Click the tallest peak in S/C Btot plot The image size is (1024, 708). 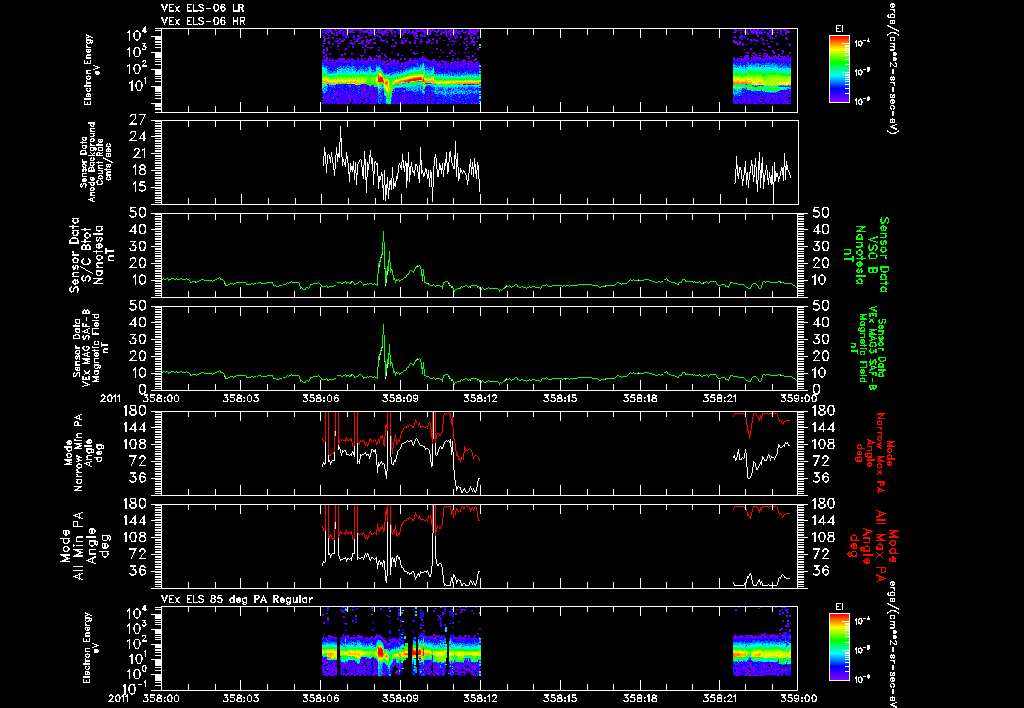click(x=383, y=233)
